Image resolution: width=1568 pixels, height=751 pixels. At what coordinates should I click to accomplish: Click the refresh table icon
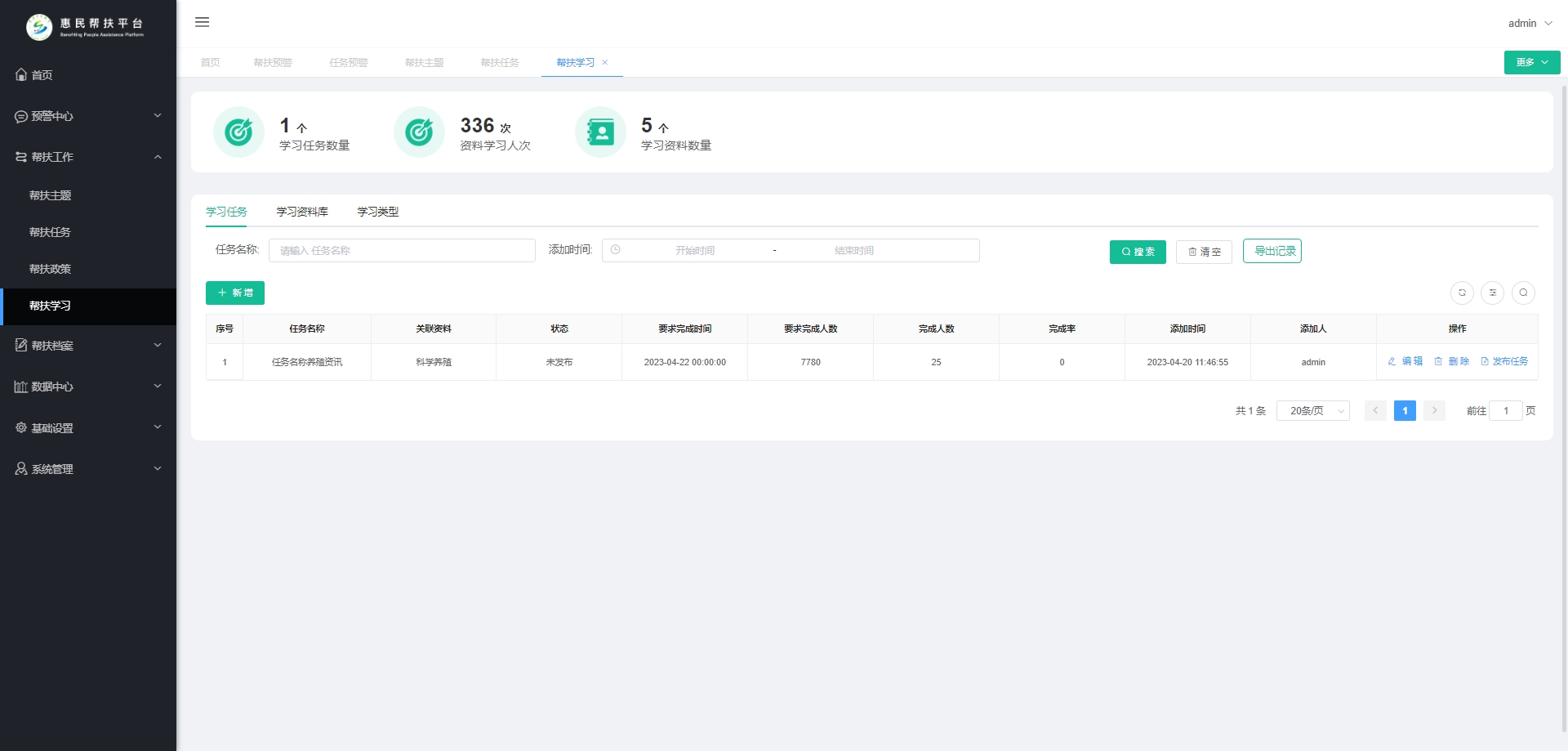click(x=1462, y=293)
